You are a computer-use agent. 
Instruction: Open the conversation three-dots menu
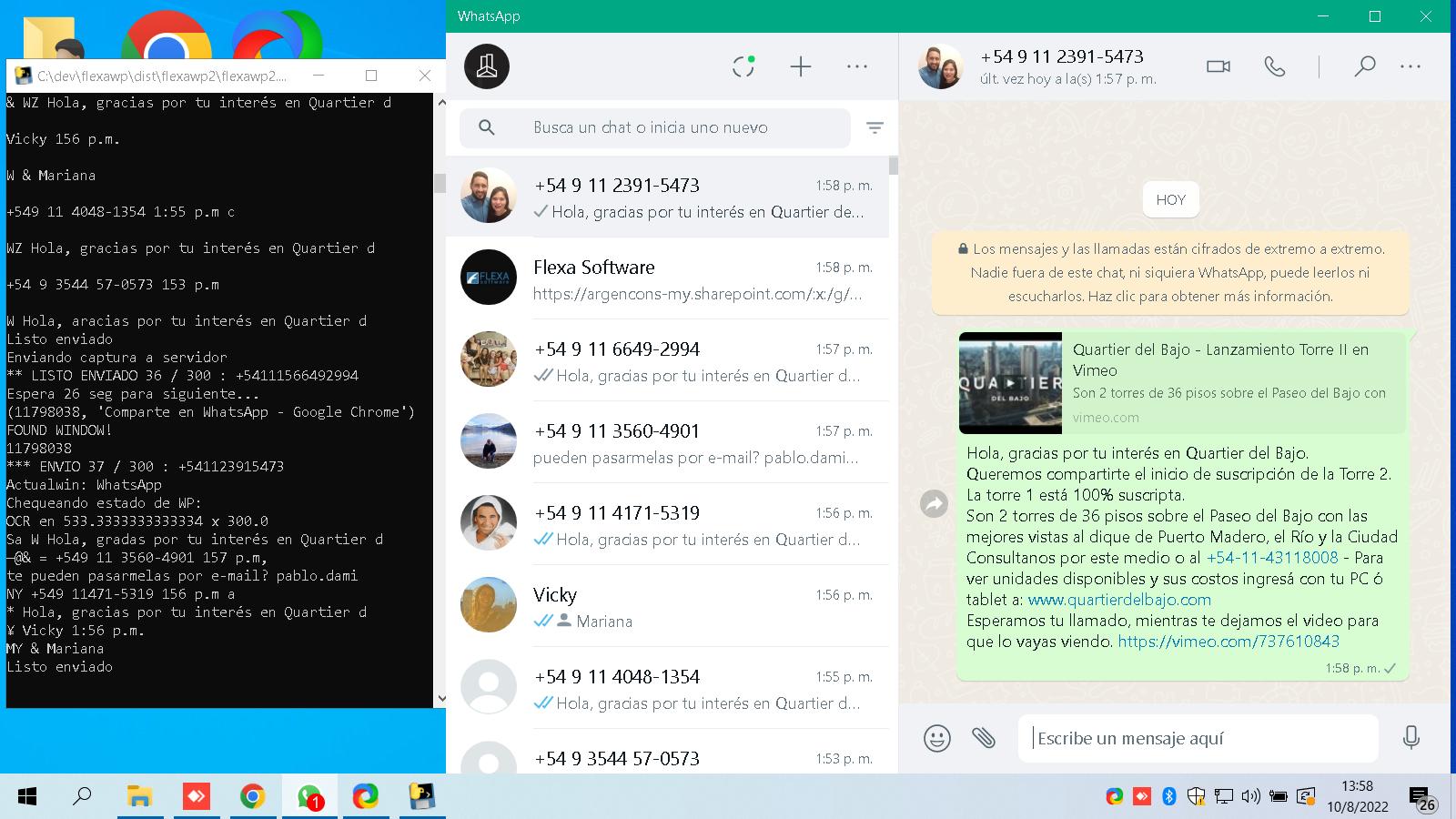point(1410,66)
